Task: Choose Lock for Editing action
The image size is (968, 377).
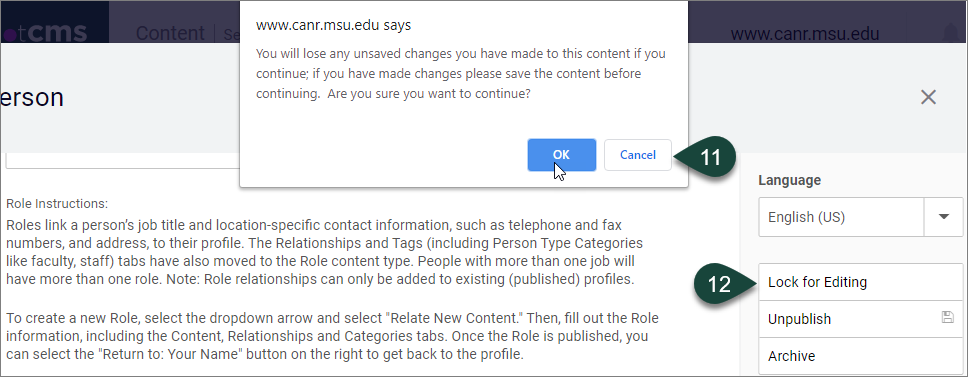Action: click(861, 282)
